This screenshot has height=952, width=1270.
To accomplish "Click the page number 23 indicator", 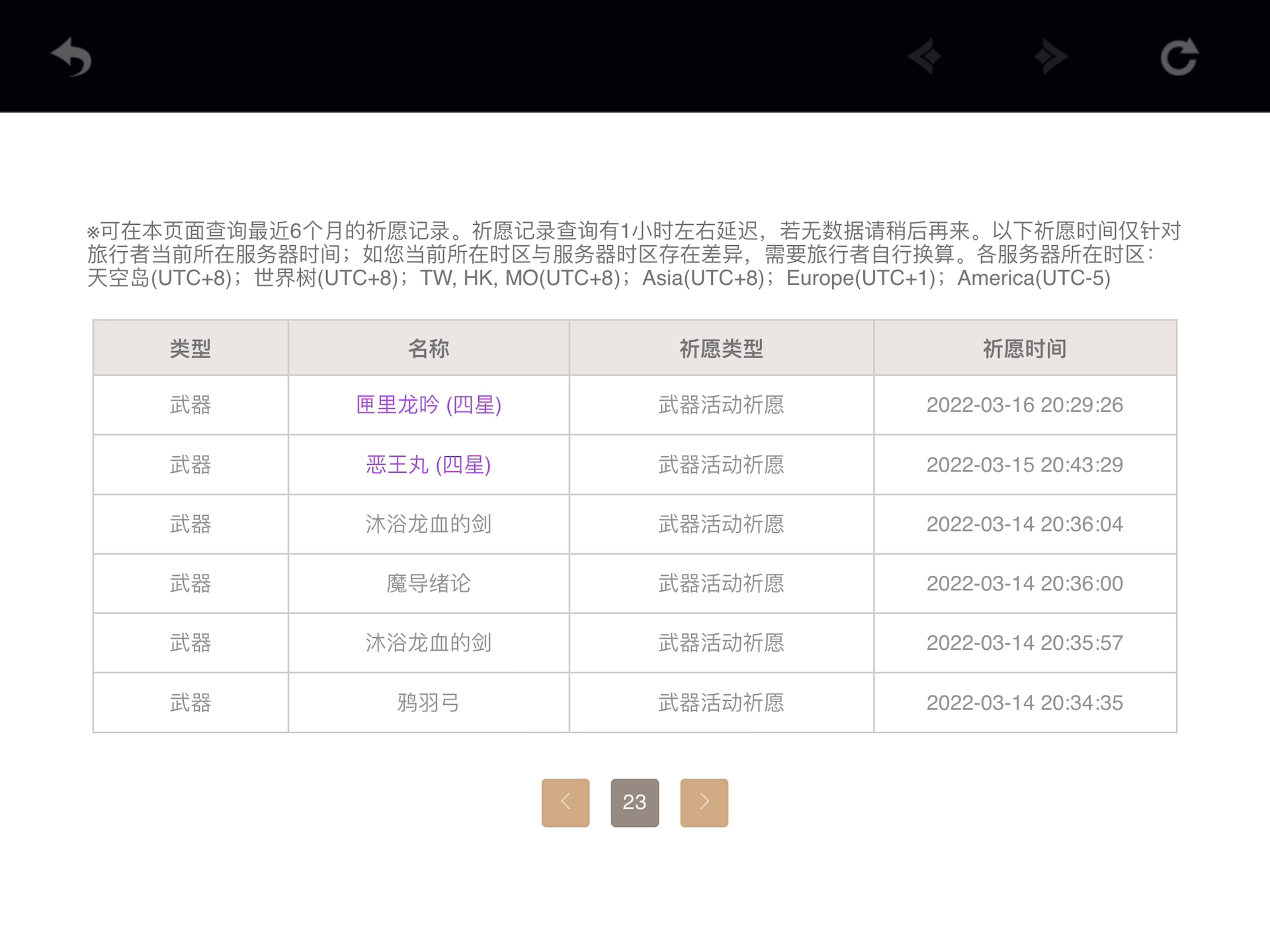I will 634,803.
